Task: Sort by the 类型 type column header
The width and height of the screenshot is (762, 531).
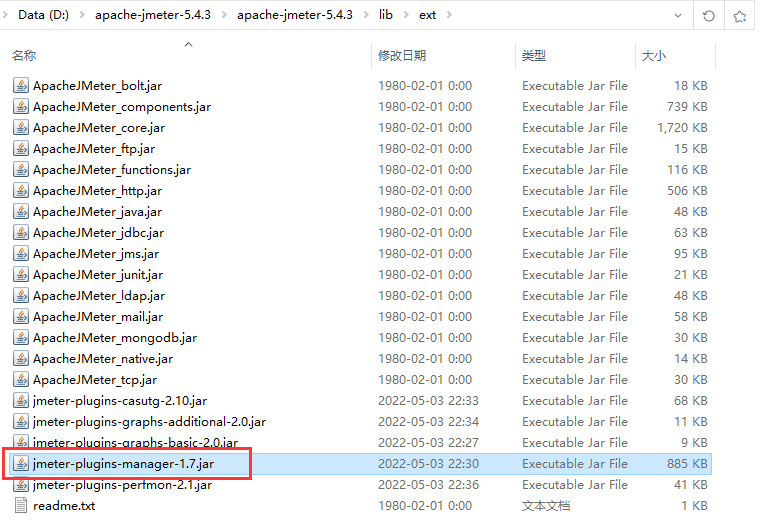Action: pyautogui.click(x=534, y=56)
